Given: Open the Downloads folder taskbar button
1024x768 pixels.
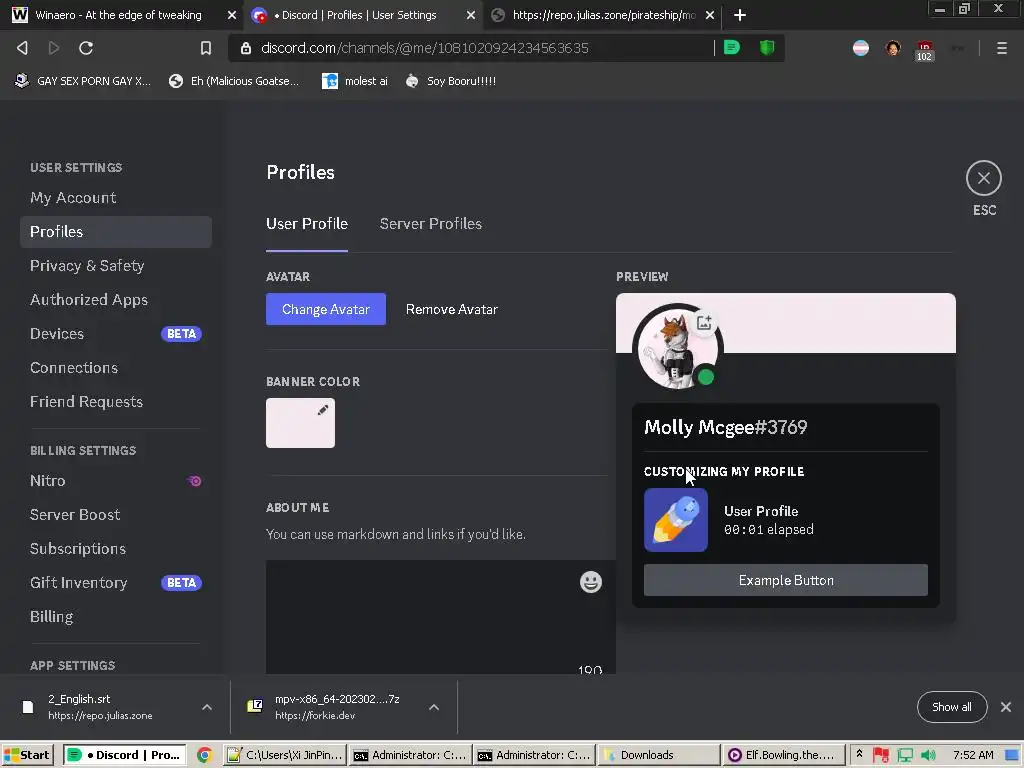Looking at the screenshot, I should pyautogui.click(x=660, y=755).
